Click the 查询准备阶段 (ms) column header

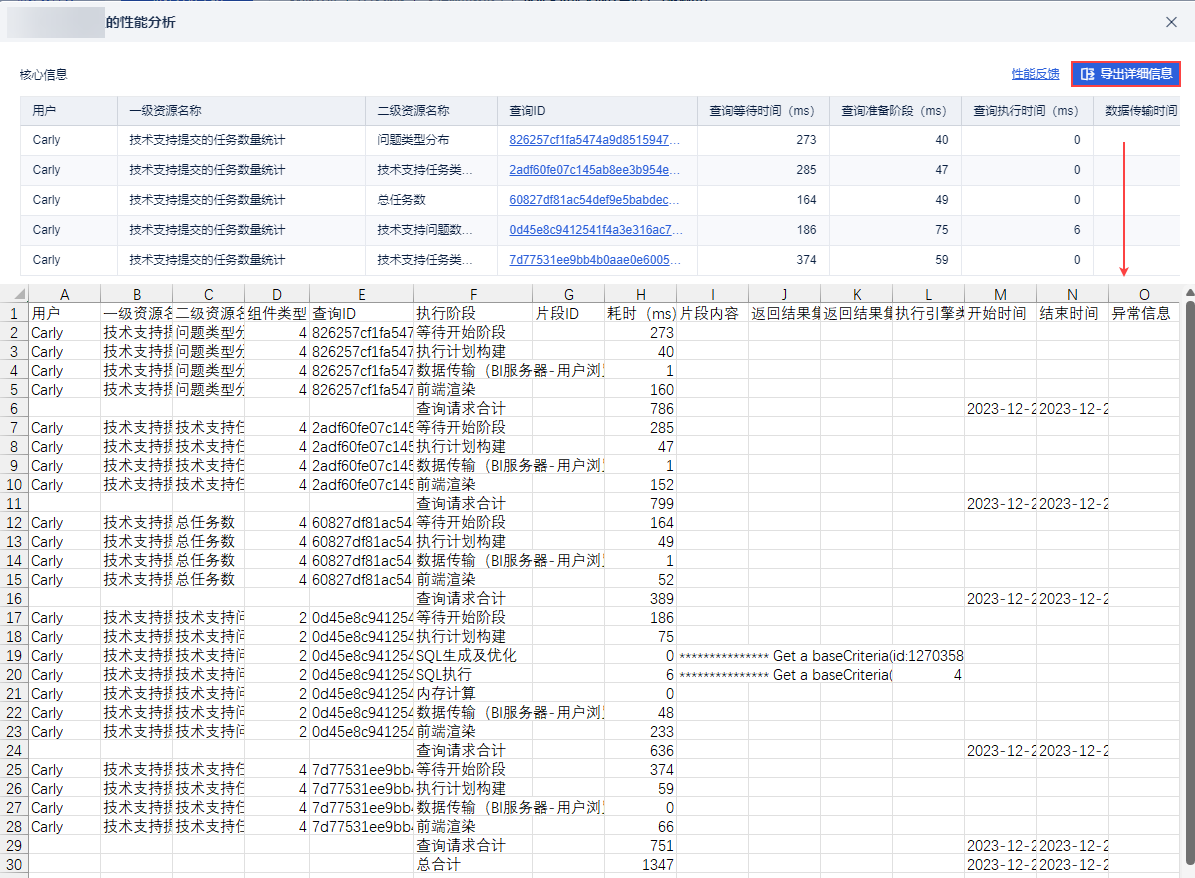coord(895,111)
